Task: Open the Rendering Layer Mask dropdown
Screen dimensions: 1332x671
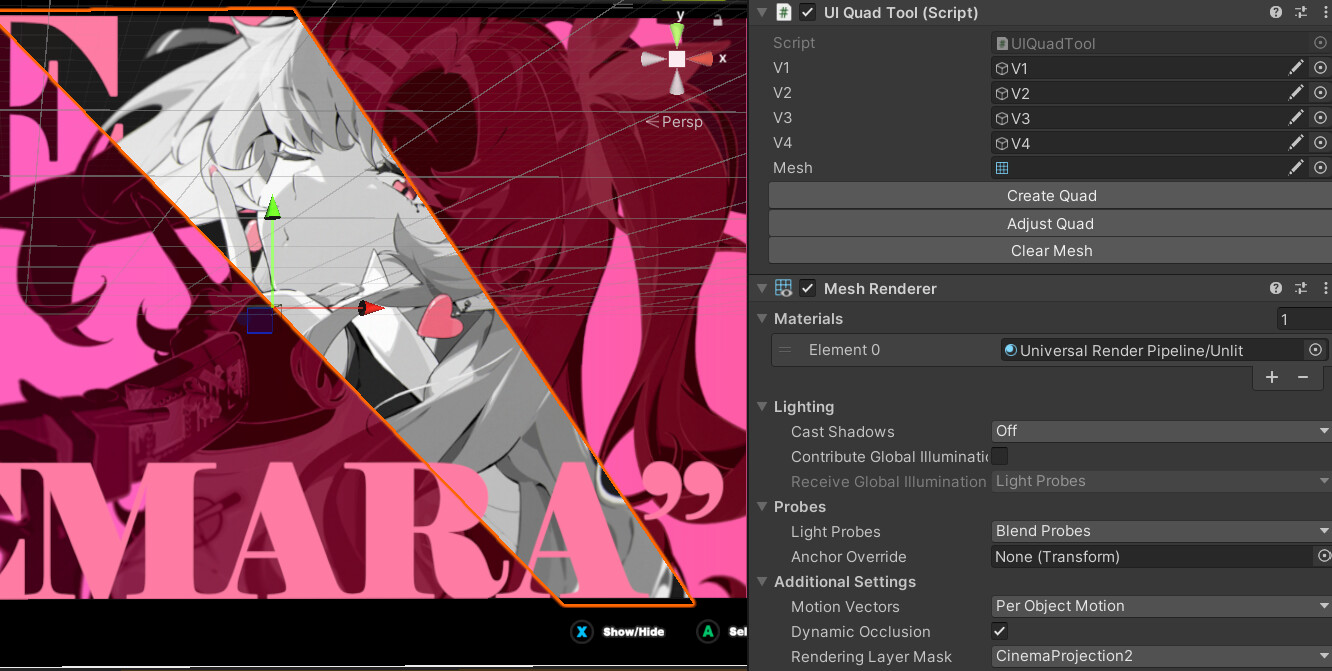Action: click(1161, 656)
